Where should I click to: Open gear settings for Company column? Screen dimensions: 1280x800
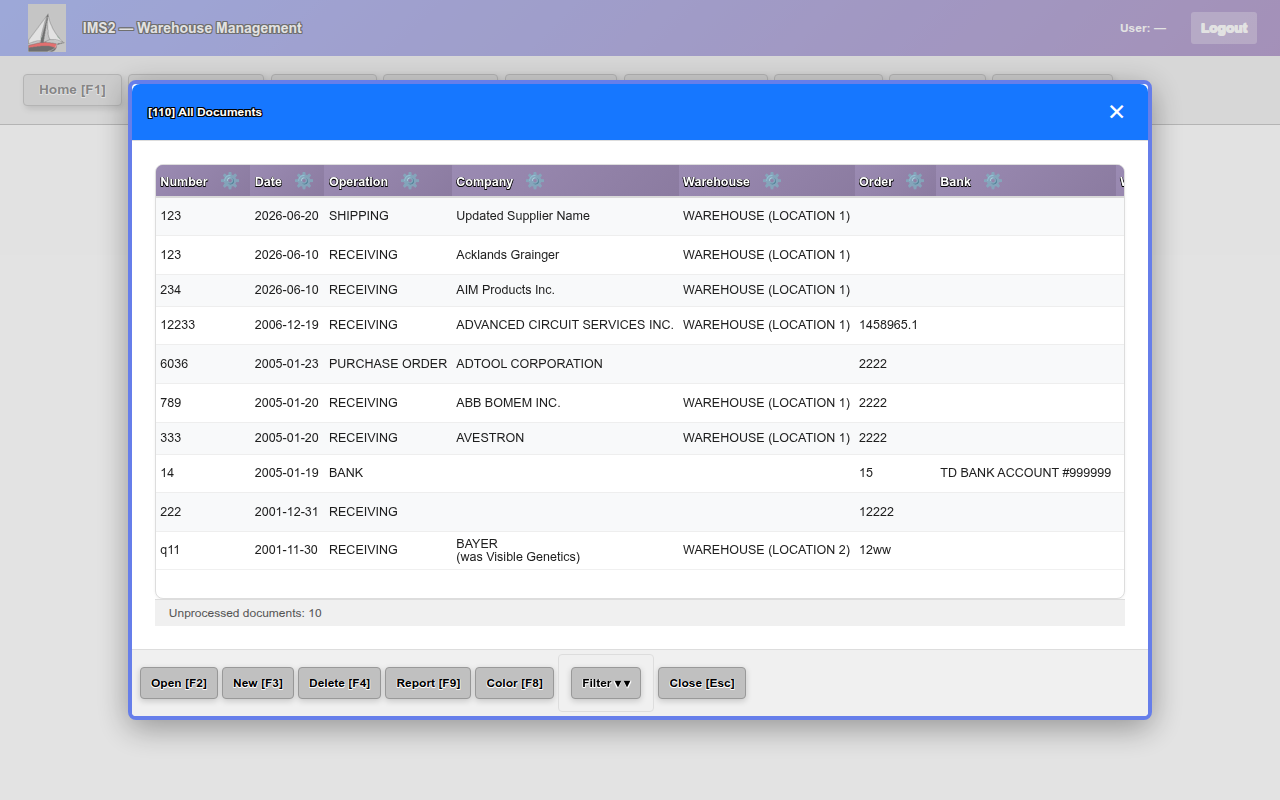click(535, 181)
